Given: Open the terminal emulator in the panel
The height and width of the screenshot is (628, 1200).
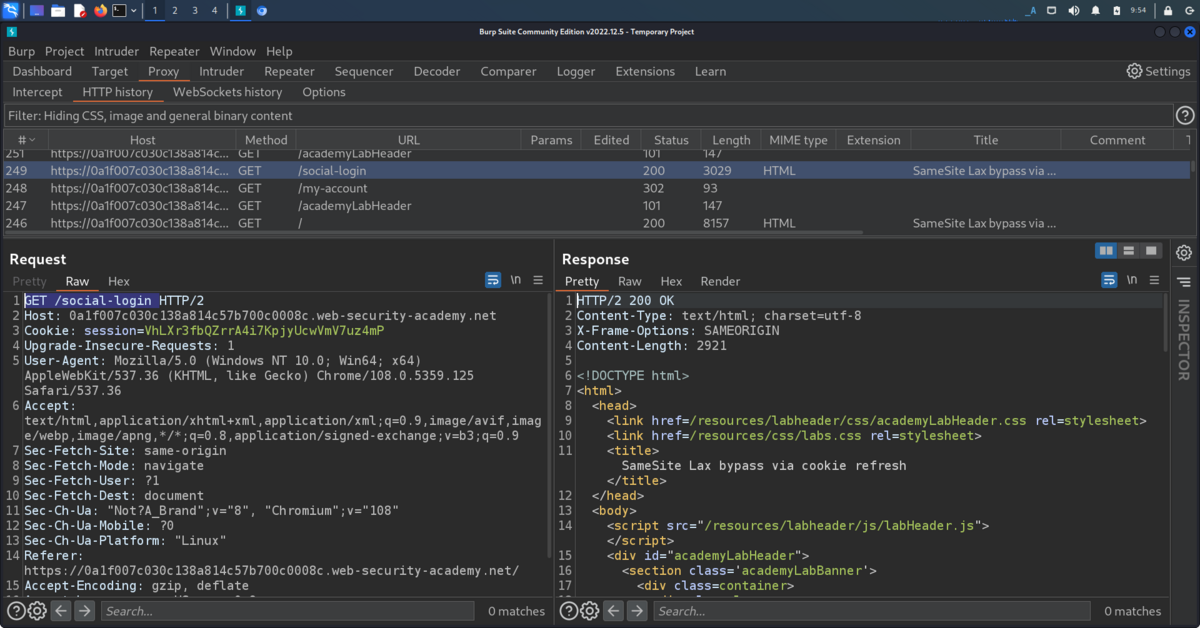Looking at the screenshot, I should [119, 10].
